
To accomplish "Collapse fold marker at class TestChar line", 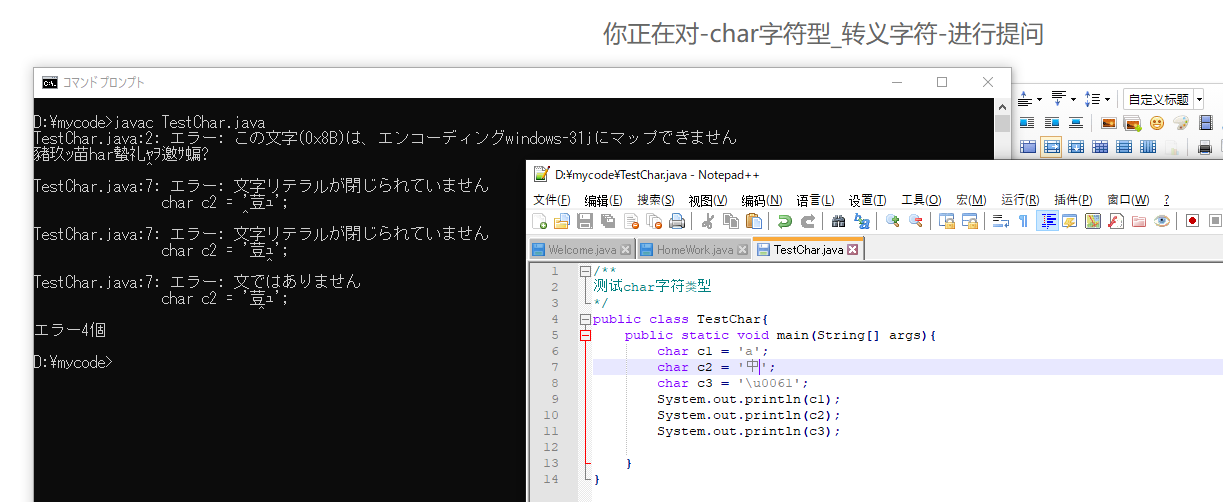I will 585,319.
